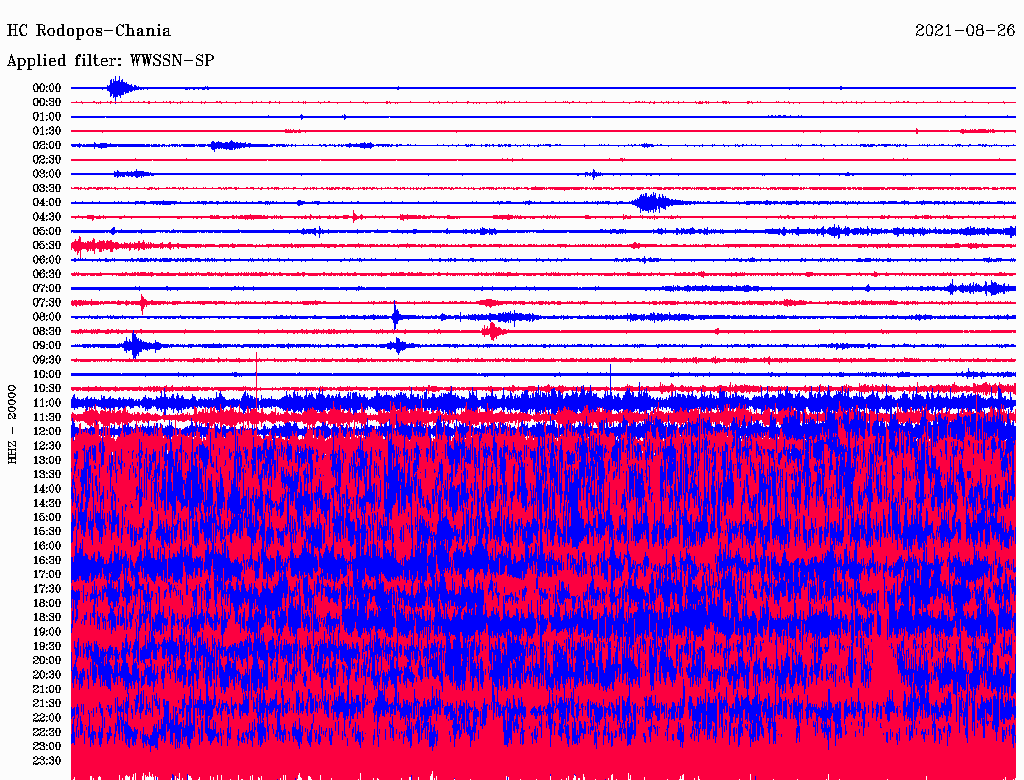Click the 00:00 time row label
1024x780 pixels.
pyautogui.click(x=47, y=88)
